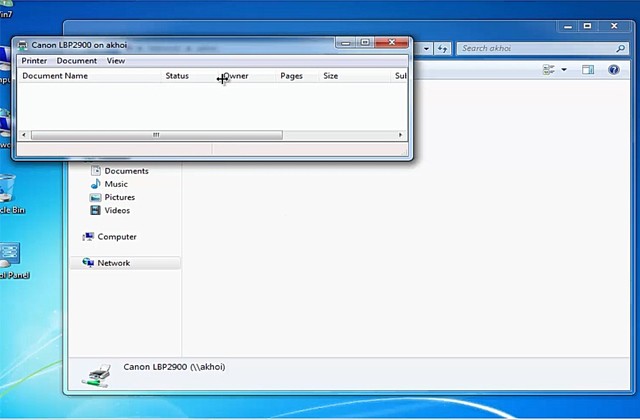
Task: Click the scroll right arrow in print queue
Action: (400, 135)
